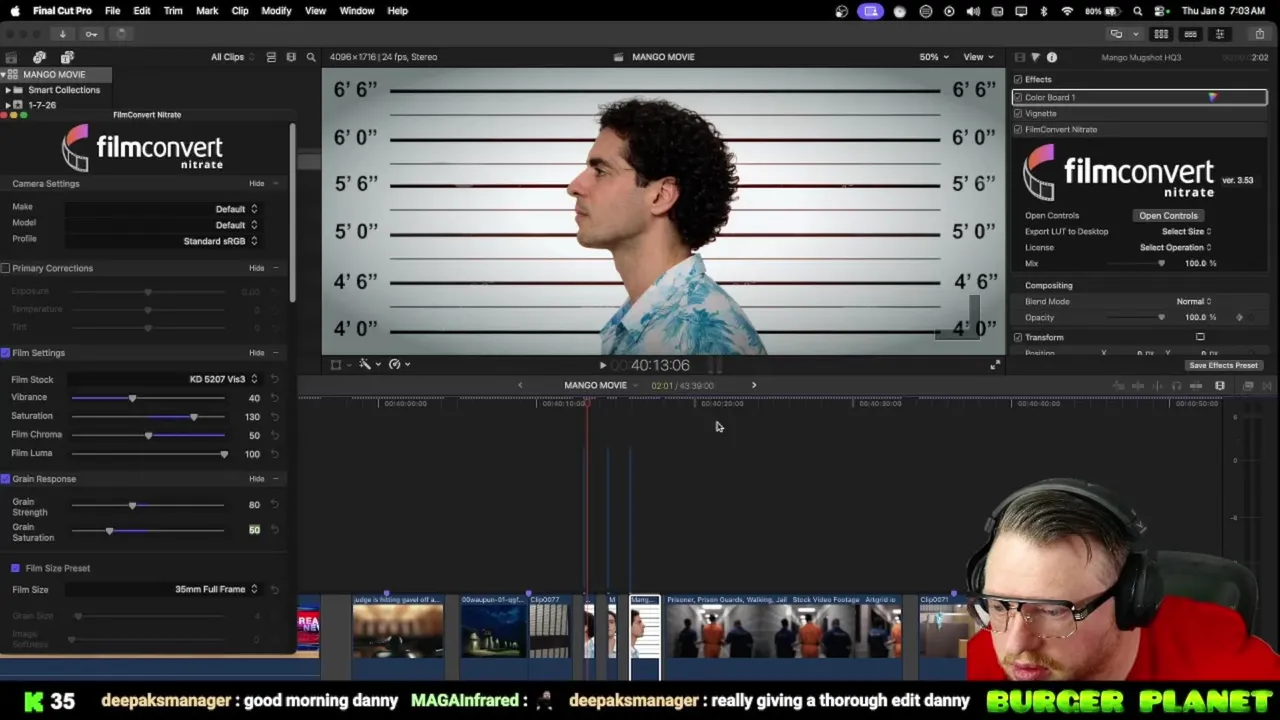Show the libraries sidebar clapper icon
Screen dimensions: 1280x720
click(11, 57)
